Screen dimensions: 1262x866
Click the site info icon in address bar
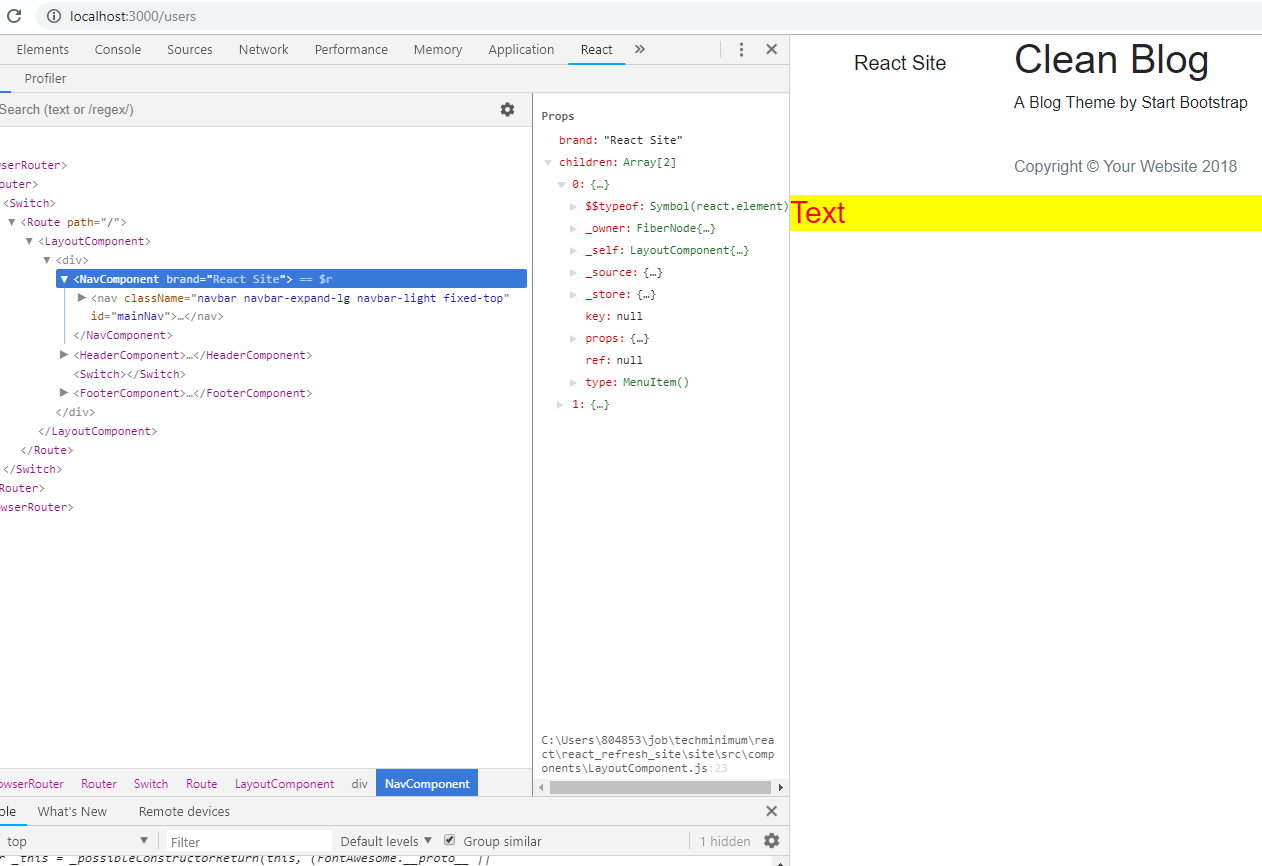tap(52, 16)
